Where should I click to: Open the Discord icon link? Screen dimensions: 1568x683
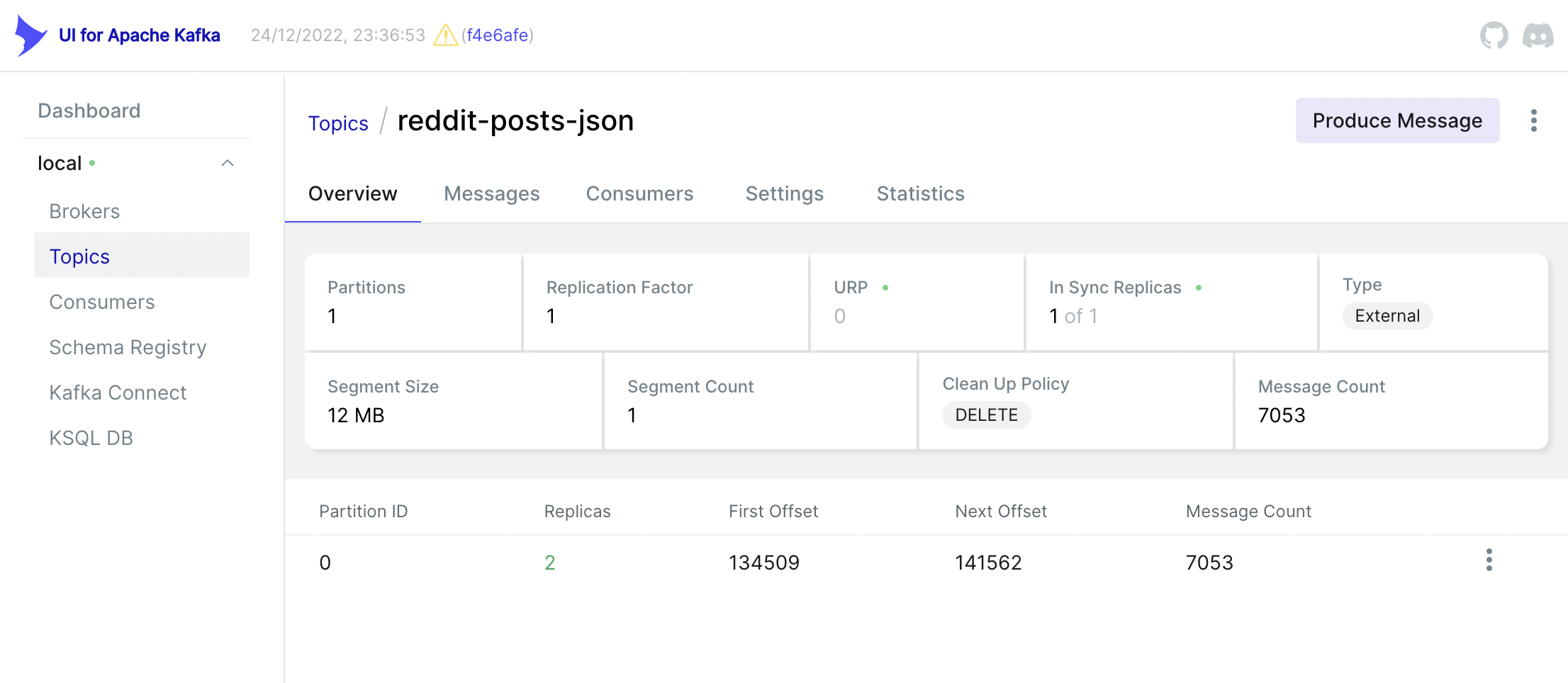coord(1538,35)
